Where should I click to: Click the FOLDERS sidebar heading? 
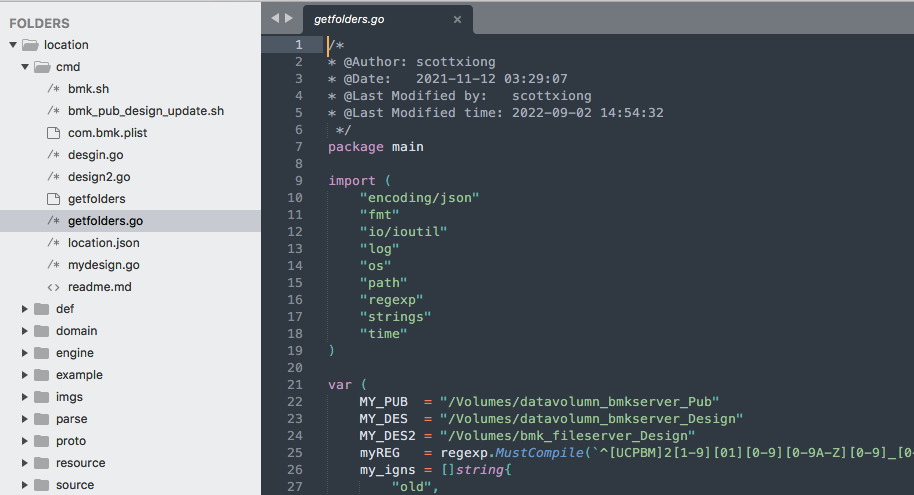[40, 23]
